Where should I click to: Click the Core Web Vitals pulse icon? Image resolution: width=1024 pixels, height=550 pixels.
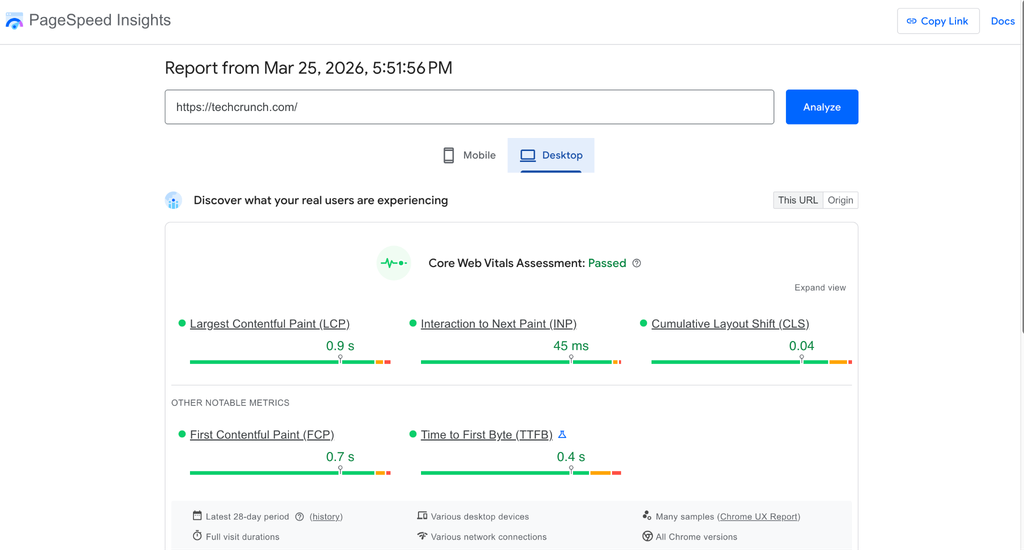point(394,263)
